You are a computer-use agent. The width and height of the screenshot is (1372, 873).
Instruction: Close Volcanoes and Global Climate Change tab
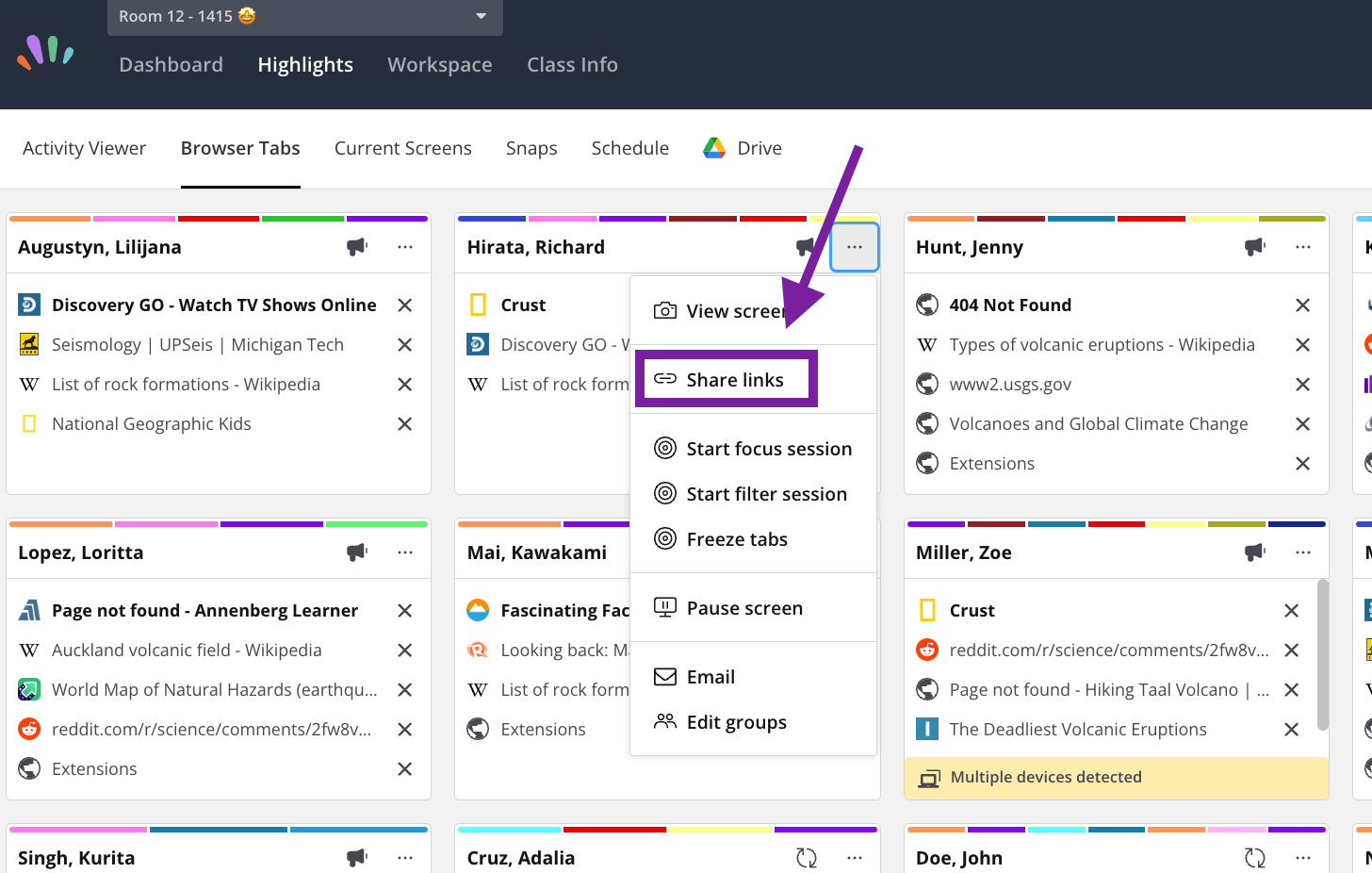pos(1303,424)
